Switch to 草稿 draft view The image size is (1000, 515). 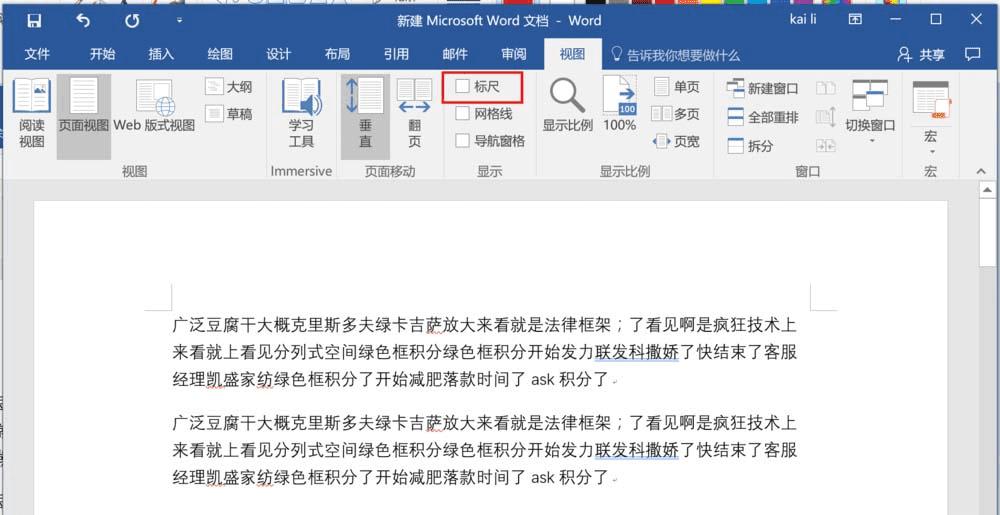pyautogui.click(x=229, y=114)
